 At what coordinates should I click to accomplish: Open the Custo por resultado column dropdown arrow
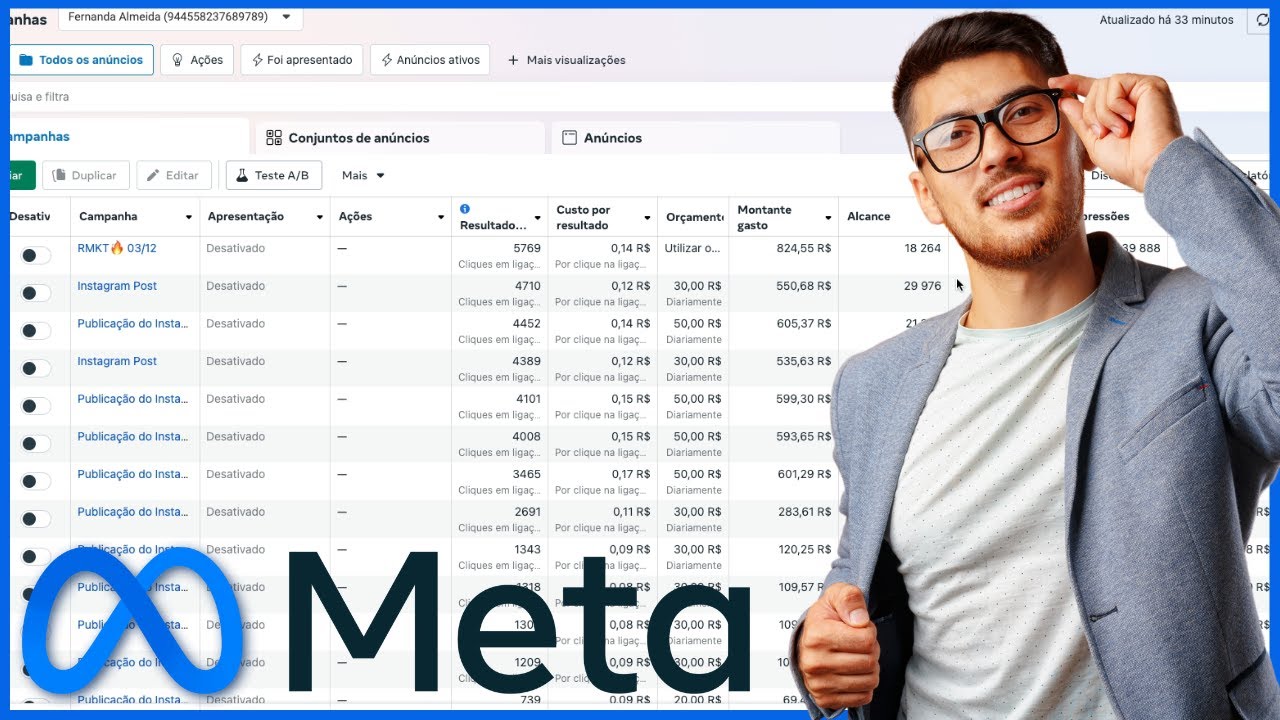pyautogui.click(x=647, y=217)
